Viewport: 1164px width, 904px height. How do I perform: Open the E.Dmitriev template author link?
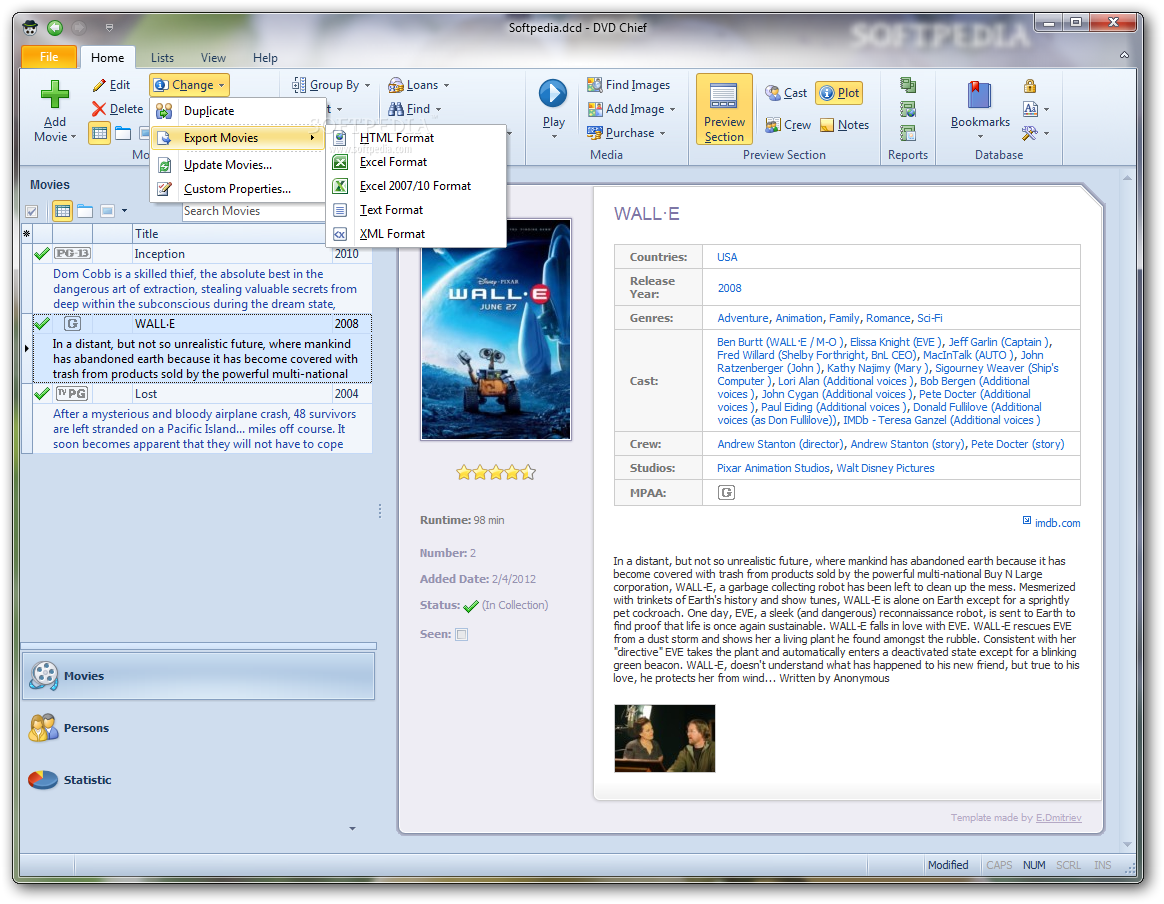[x=1059, y=818]
